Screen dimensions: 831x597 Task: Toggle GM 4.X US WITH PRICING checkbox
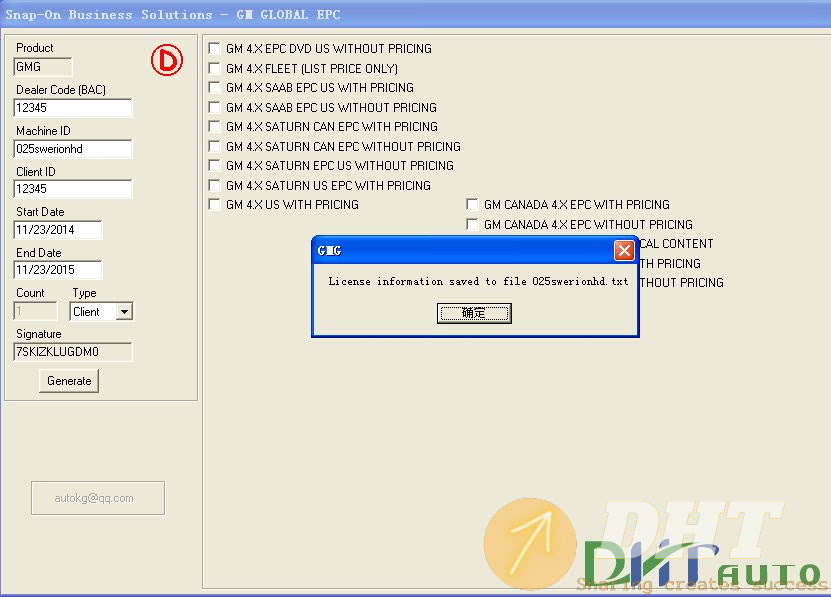(214, 205)
